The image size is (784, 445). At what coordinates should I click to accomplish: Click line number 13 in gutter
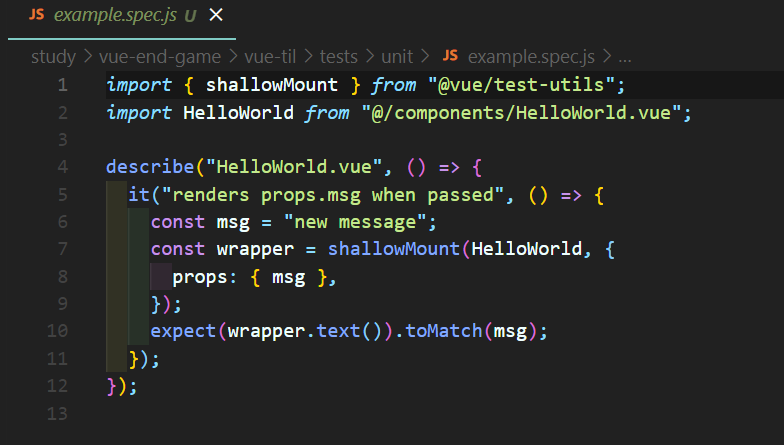(57, 413)
